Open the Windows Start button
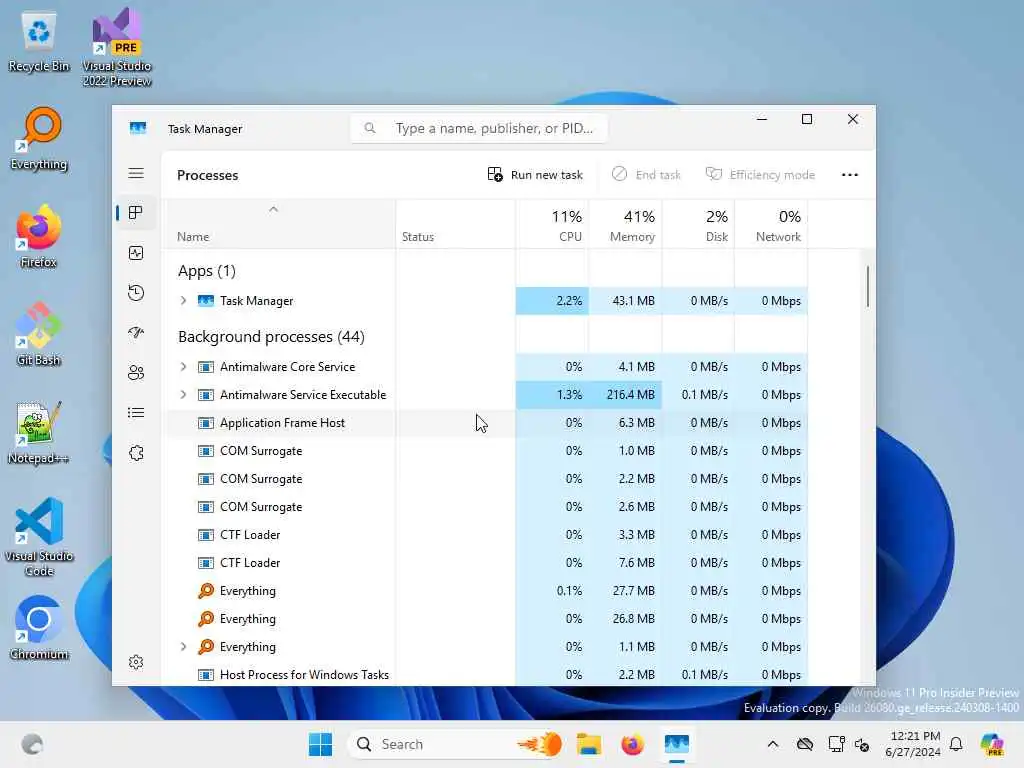The width and height of the screenshot is (1024, 768). click(320, 744)
